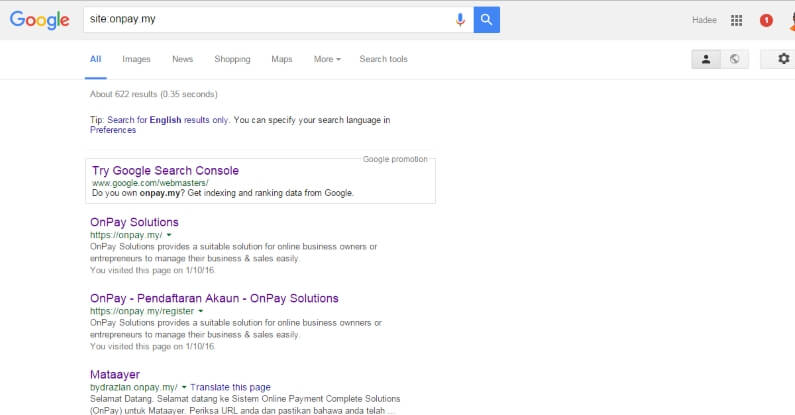Viewport: 795px width, 415px height.
Task: Switch to the News tab
Action: (x=183, y=59)
